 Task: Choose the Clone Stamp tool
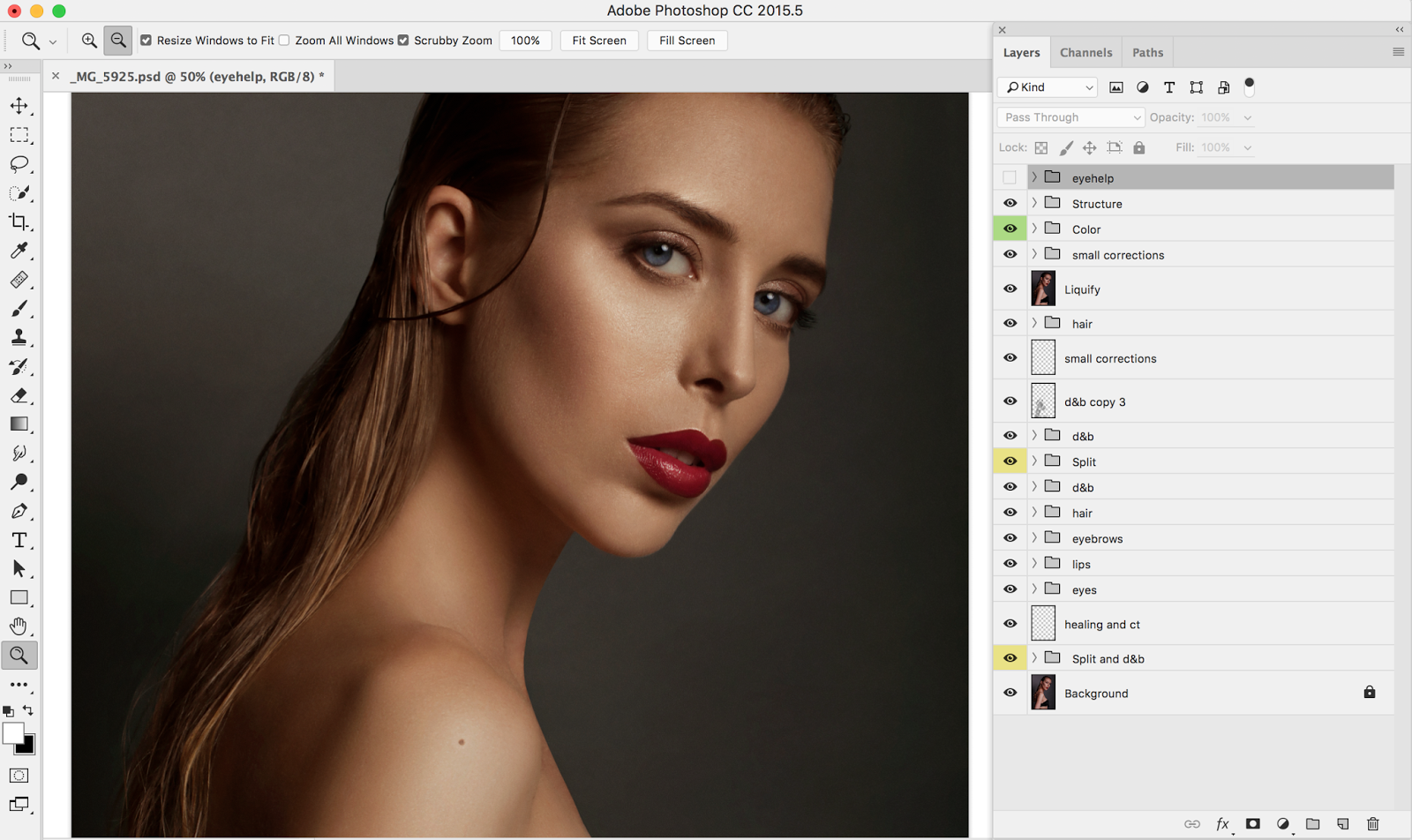pyautogui.click(x=19, y=337)
